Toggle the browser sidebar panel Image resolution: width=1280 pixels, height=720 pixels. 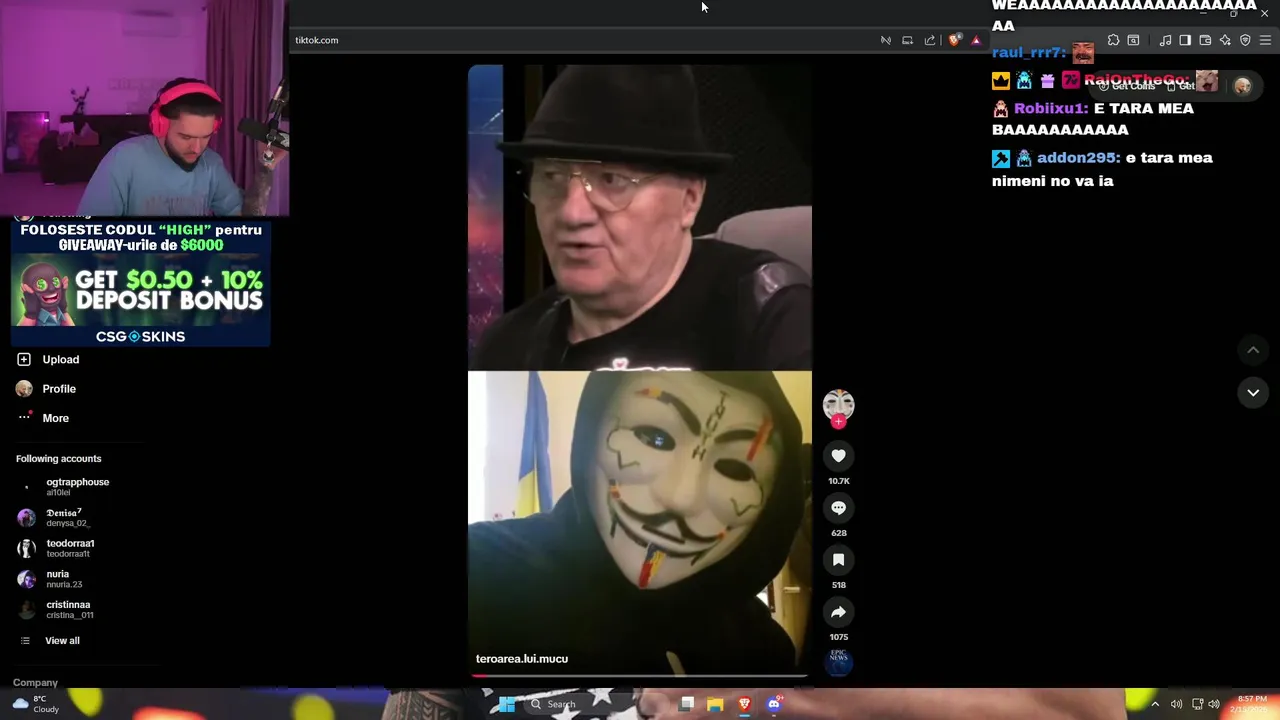pos(1185,40)
